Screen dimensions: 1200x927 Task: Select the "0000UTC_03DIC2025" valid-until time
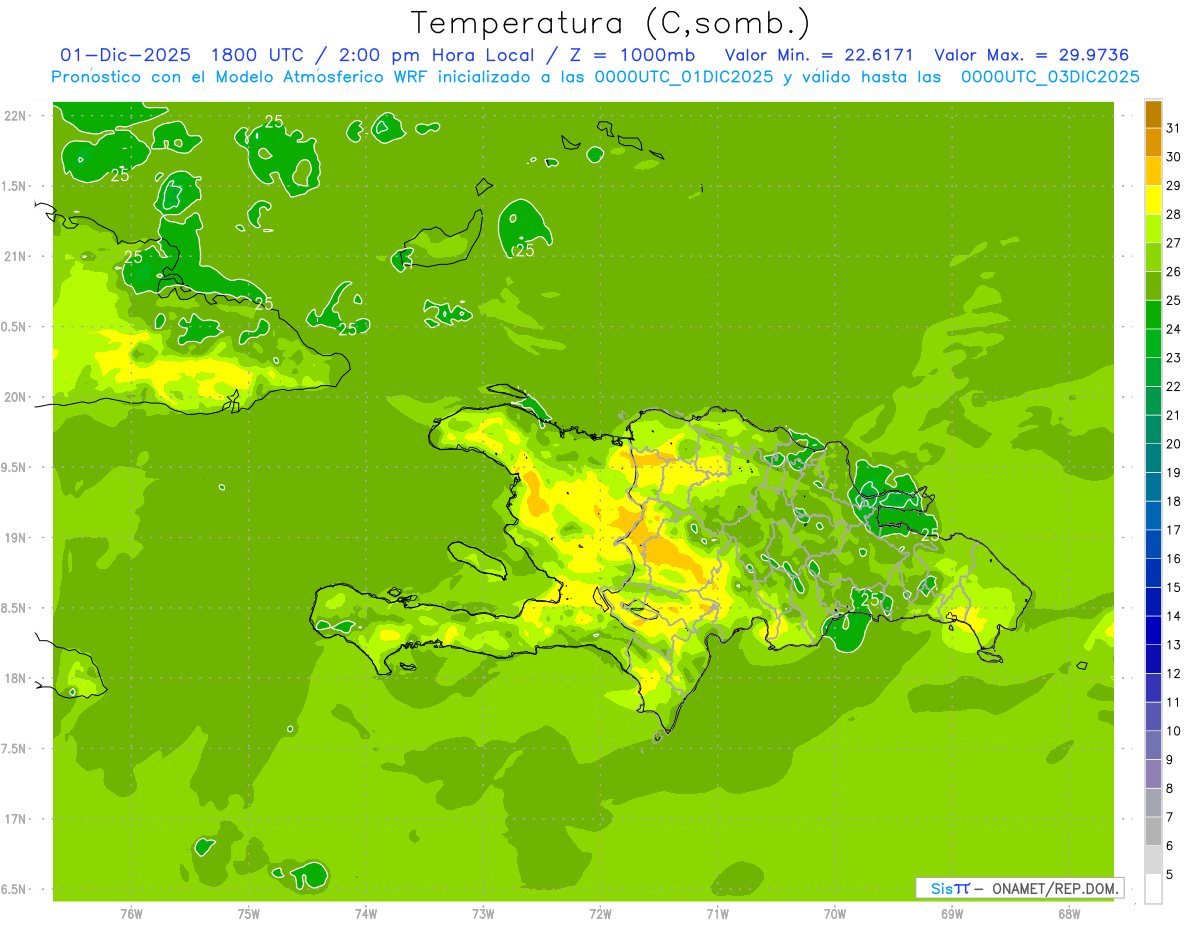pyautogui.click(x=1050, y=77)
